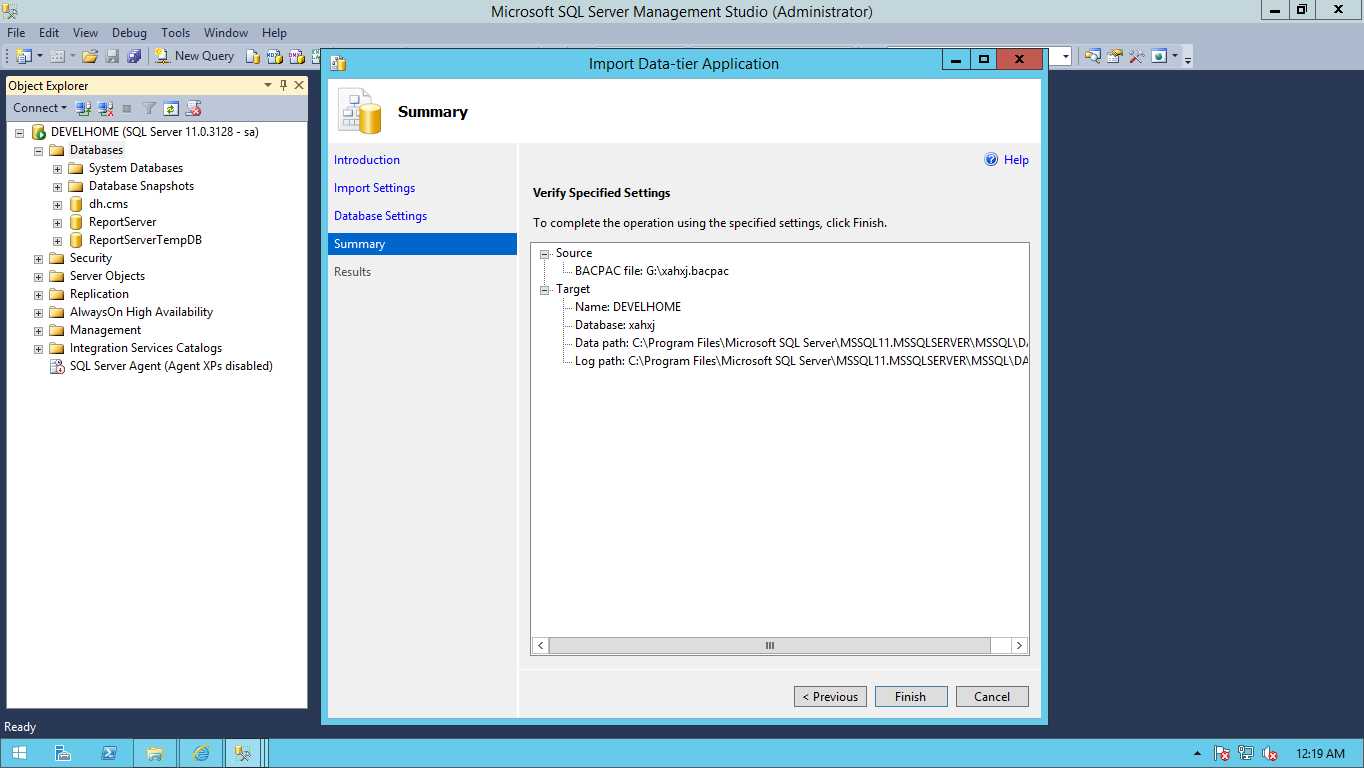Select BACPAC file G:\xahxj.bacpac row
This screenshot has height=768, width=1364.
pos(652,271)
